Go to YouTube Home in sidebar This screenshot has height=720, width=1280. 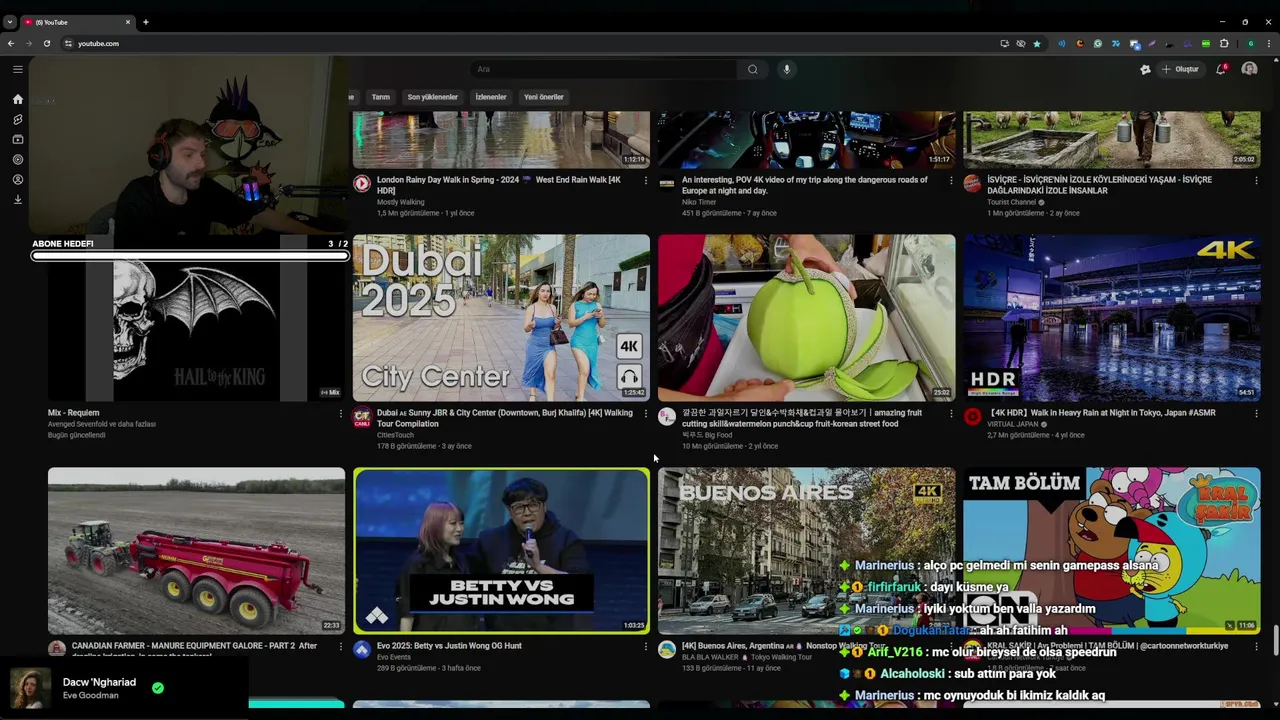(17, 99)
